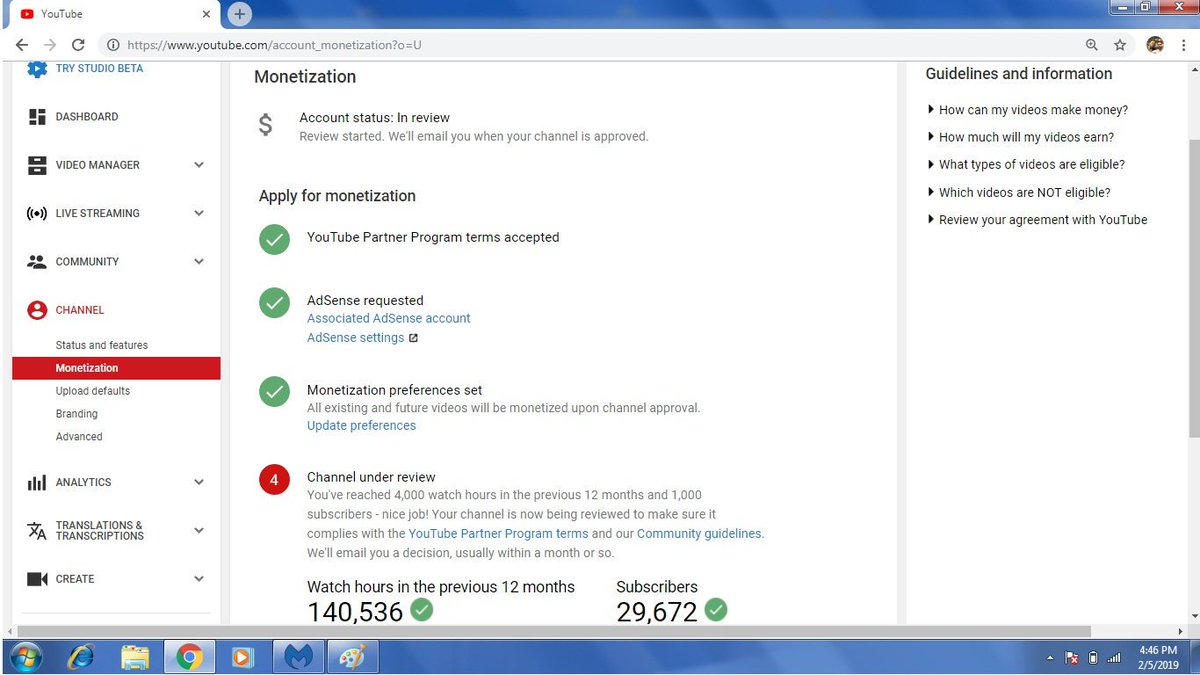Select the Monetization sidebar item
Screen dimensions: 1200x675
click(x=116, y=368)
